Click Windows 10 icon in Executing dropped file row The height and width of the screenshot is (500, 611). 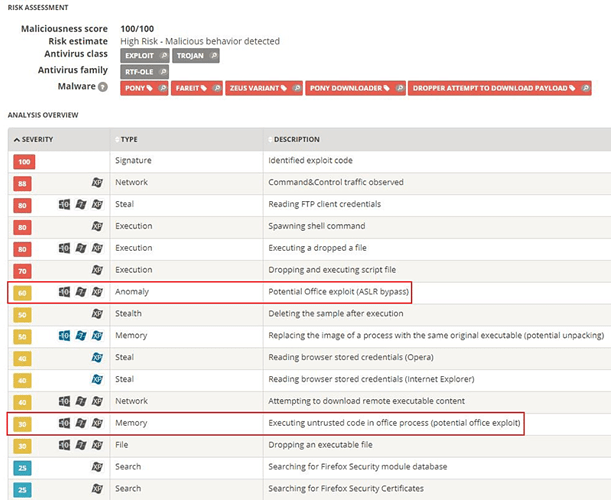point(64,248)
